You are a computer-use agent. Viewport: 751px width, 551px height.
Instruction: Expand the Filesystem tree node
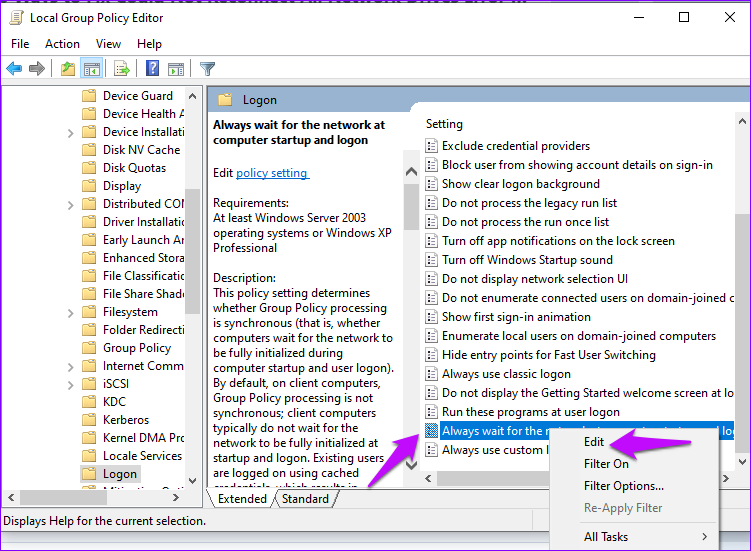coord(70,313)
